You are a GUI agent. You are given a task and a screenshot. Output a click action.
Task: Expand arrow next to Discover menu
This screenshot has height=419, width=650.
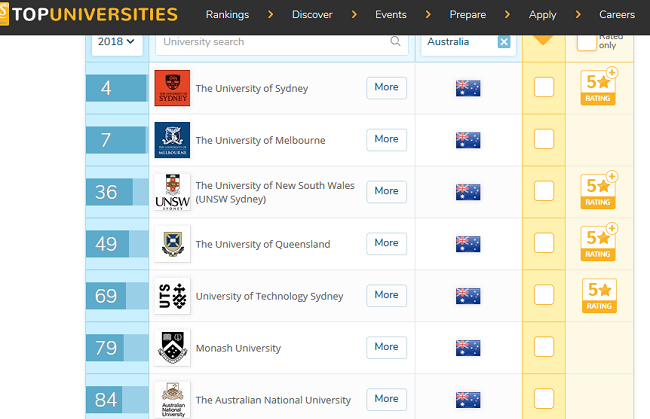pyautogui.click(x=354, y=15)
